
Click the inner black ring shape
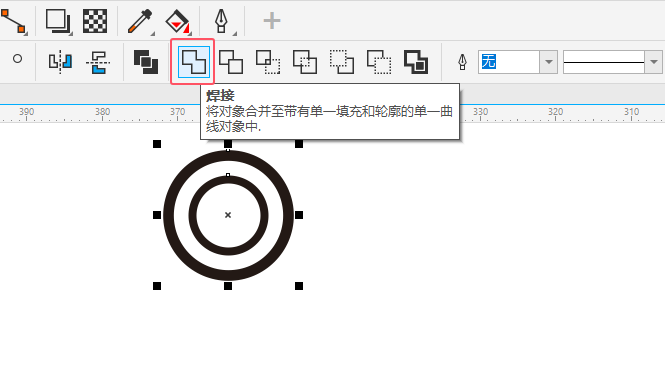pyautogui.click(x=193, y=215)
